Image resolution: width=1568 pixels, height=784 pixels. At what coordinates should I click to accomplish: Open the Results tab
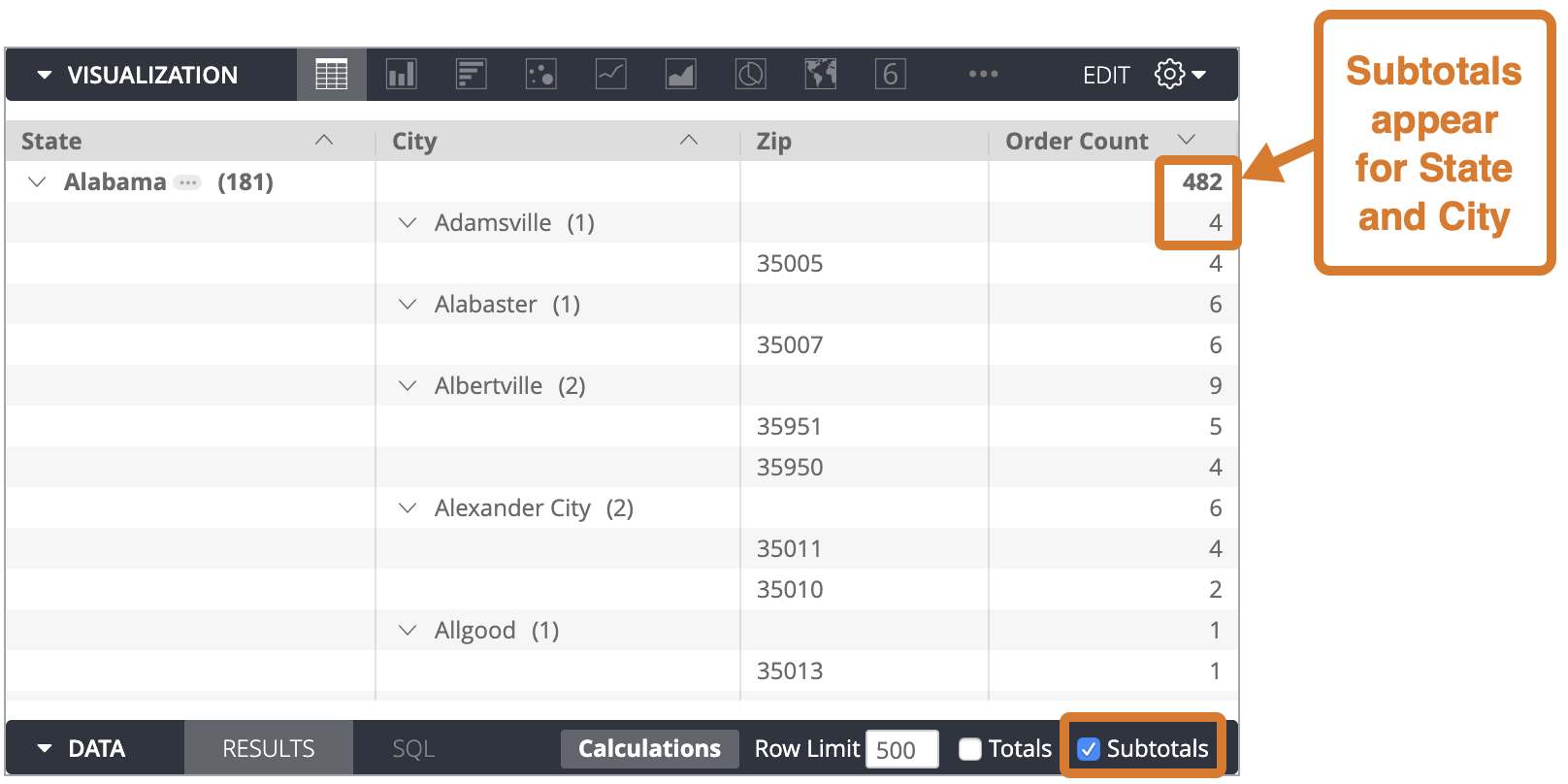[x=269, y=749]
